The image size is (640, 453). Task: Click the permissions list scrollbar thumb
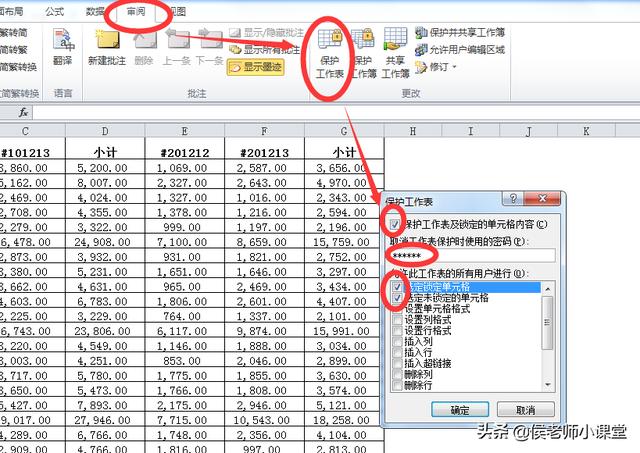click(548, 322)
